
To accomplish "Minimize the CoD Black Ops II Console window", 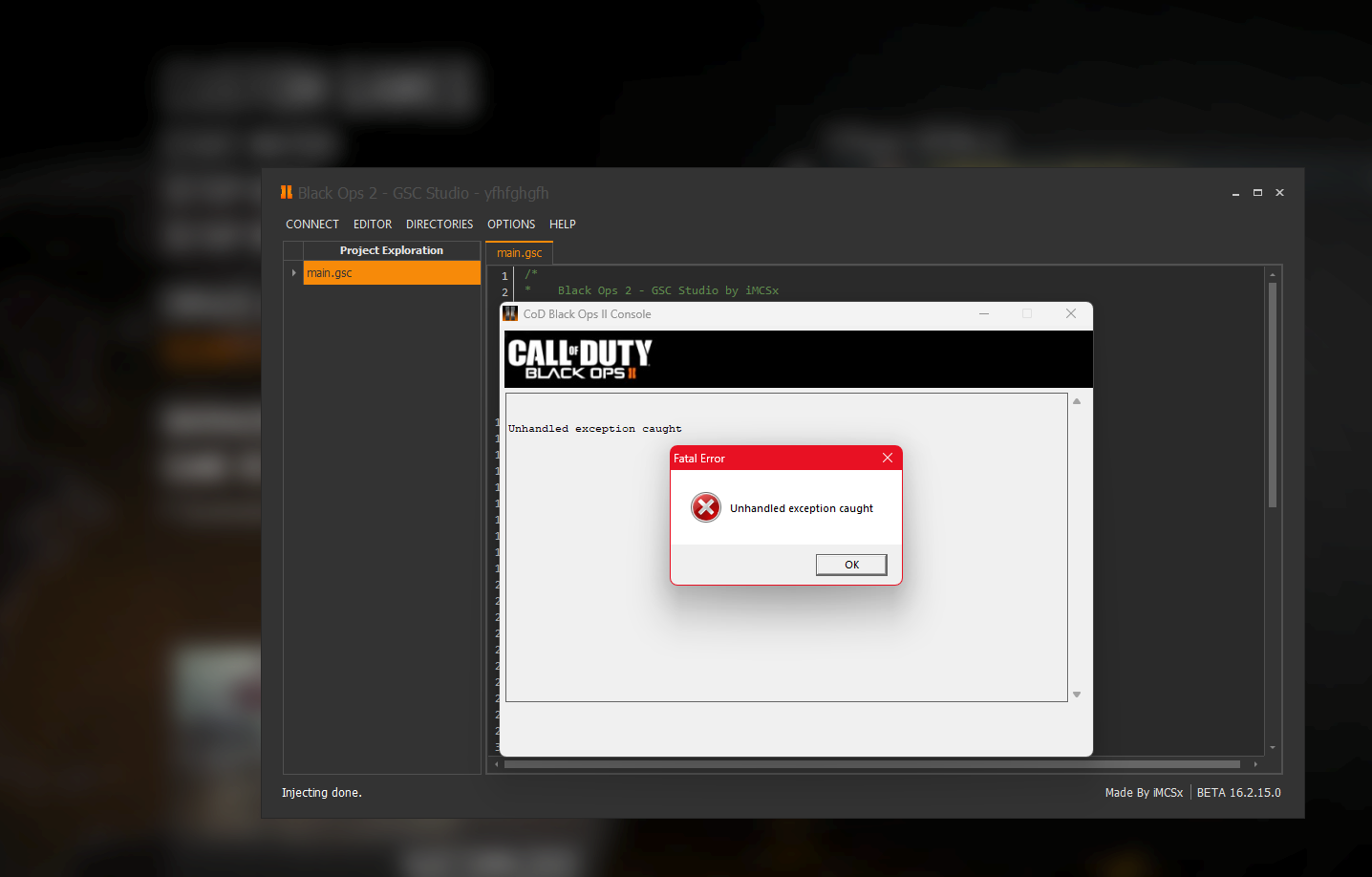I will point(984,313).
